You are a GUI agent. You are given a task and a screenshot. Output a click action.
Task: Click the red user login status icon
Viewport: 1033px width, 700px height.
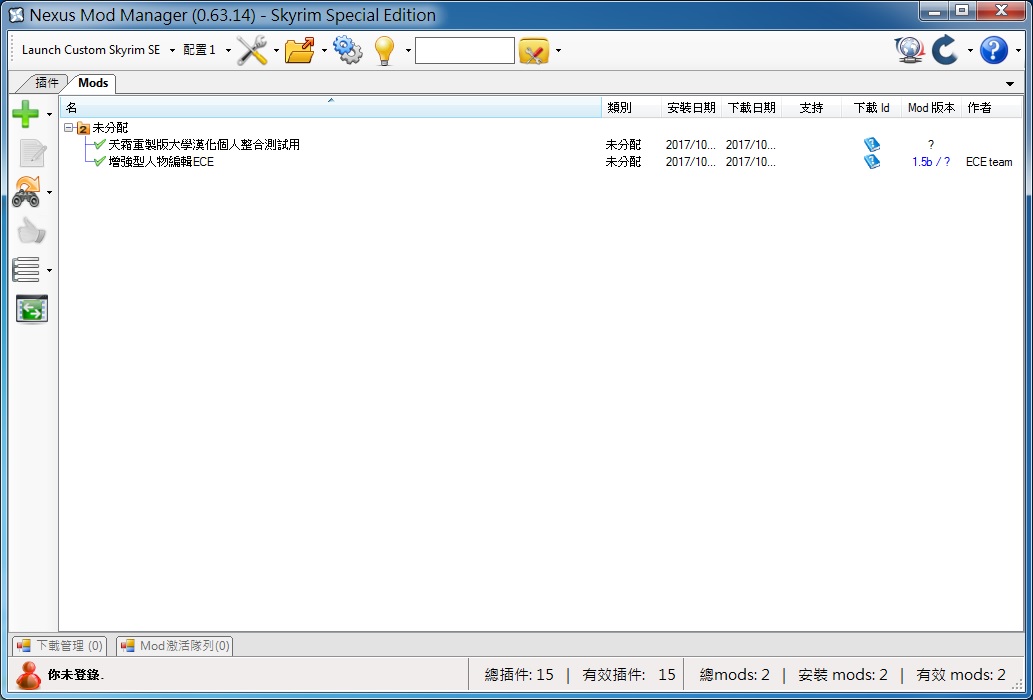(x=28, y=675)
